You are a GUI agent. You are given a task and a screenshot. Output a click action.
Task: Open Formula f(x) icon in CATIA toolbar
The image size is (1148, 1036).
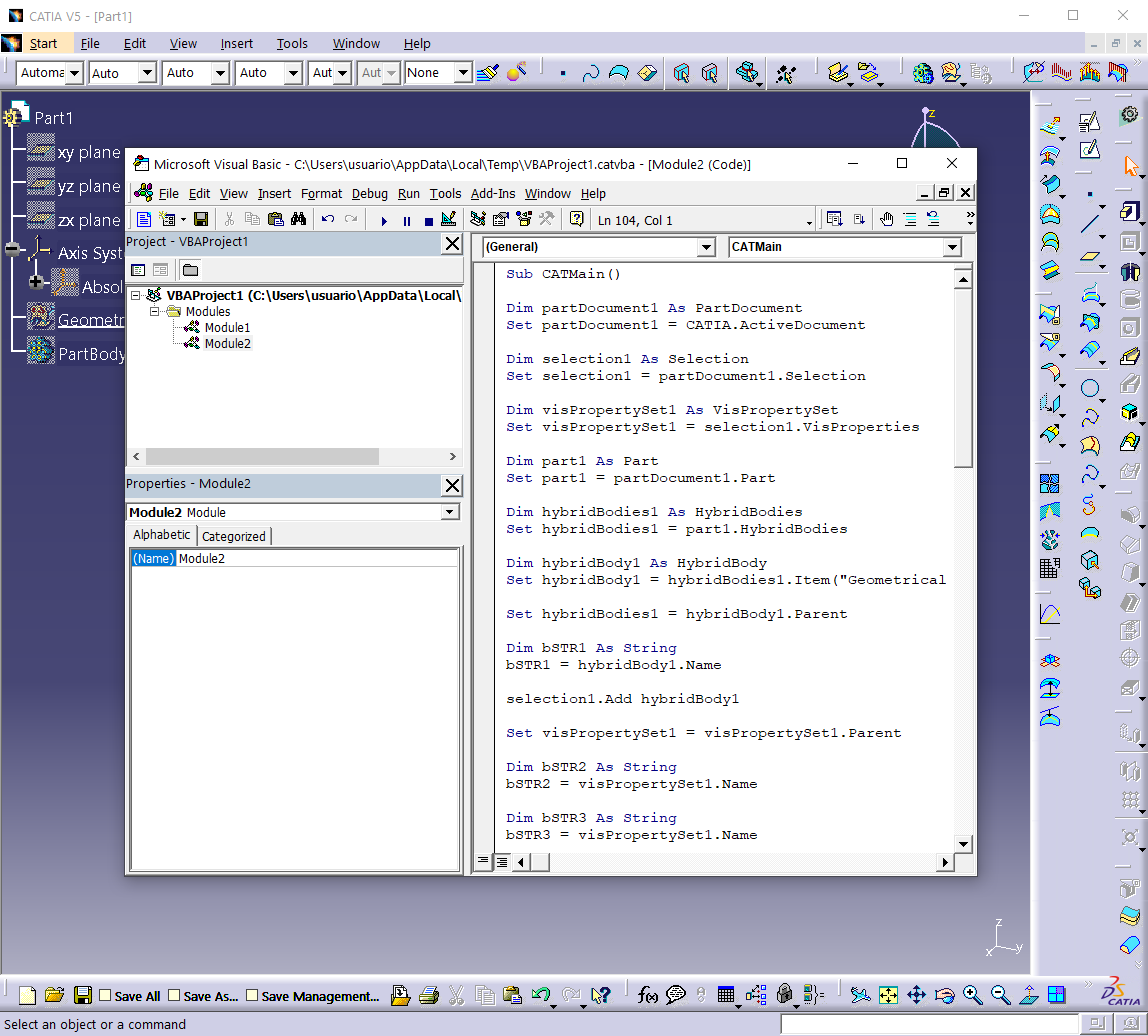pos(647,995)
